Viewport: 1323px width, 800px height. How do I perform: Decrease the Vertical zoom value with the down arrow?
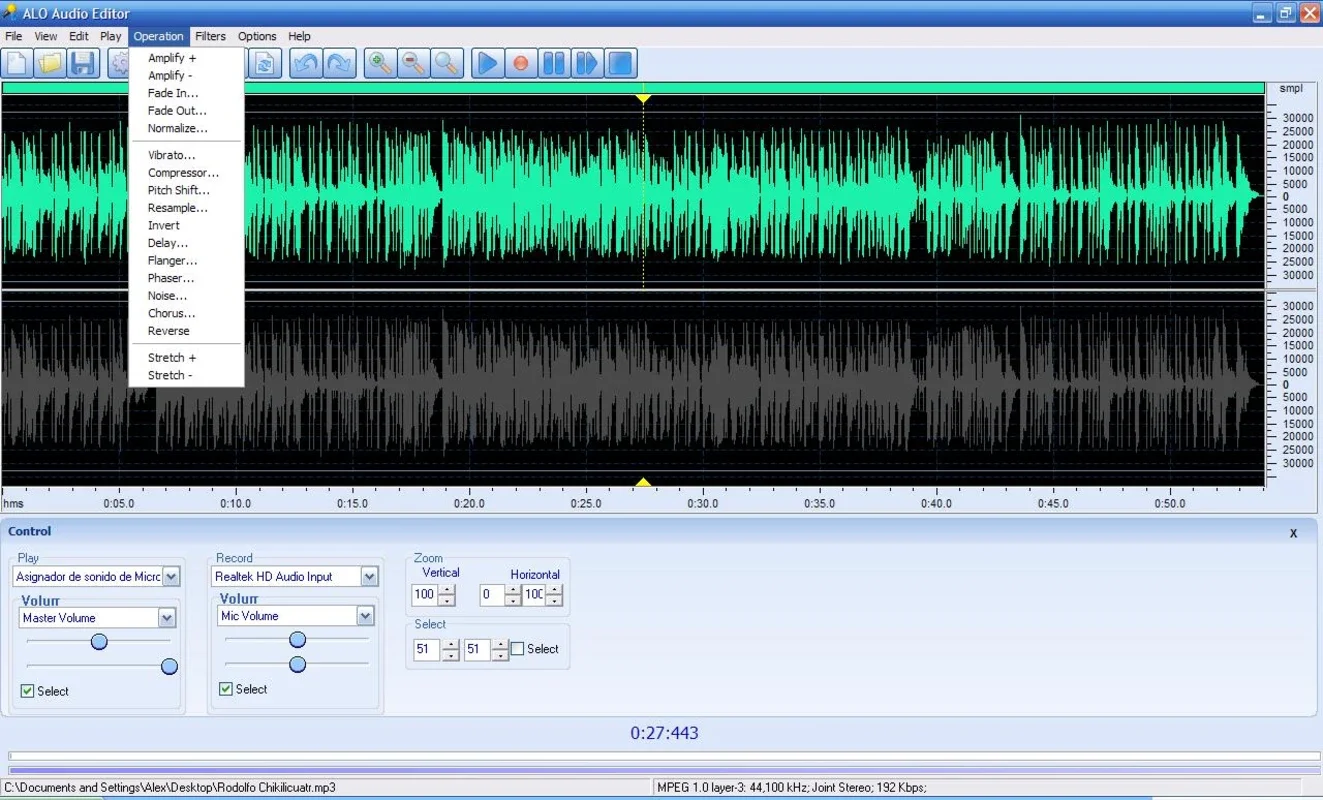coord(447,600)
